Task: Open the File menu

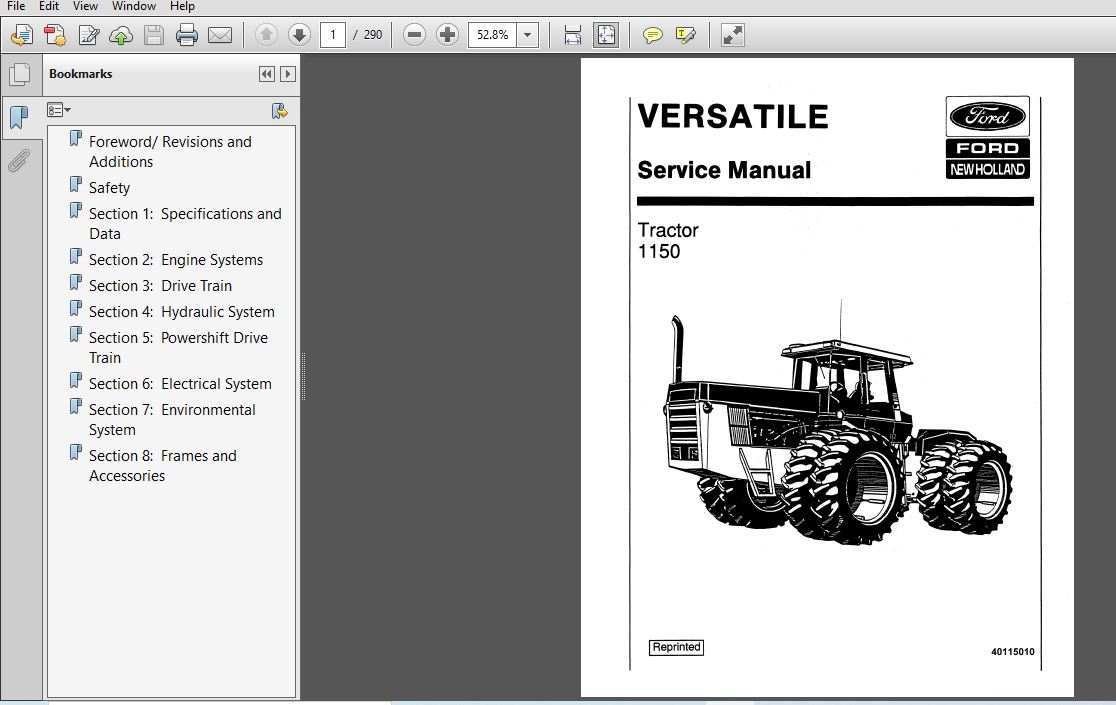Action: click(x=16, y=6)
